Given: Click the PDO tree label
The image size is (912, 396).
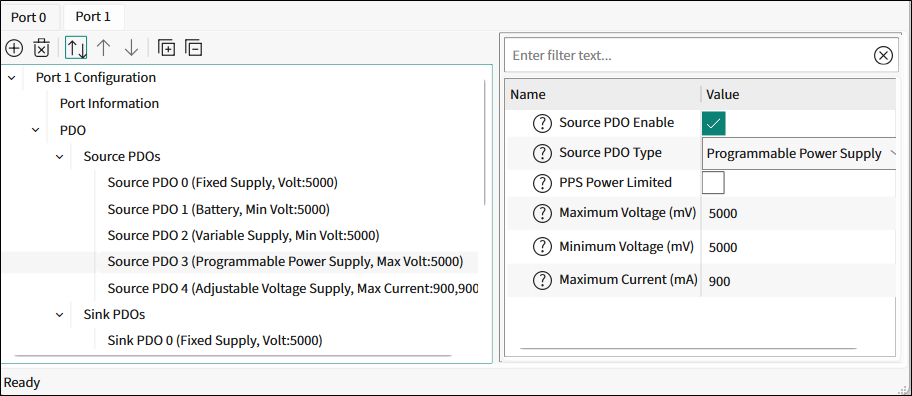Looking at the screenshot, I should coord(73,130).
